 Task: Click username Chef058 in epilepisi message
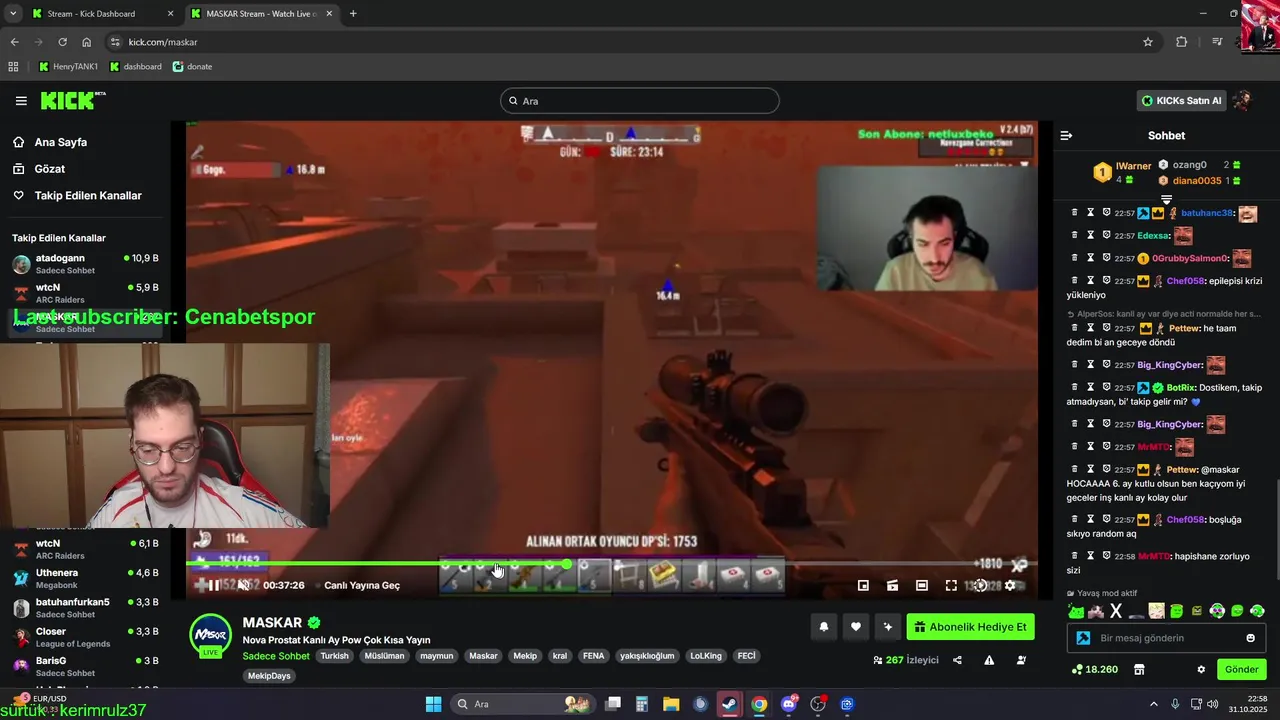1186,281
